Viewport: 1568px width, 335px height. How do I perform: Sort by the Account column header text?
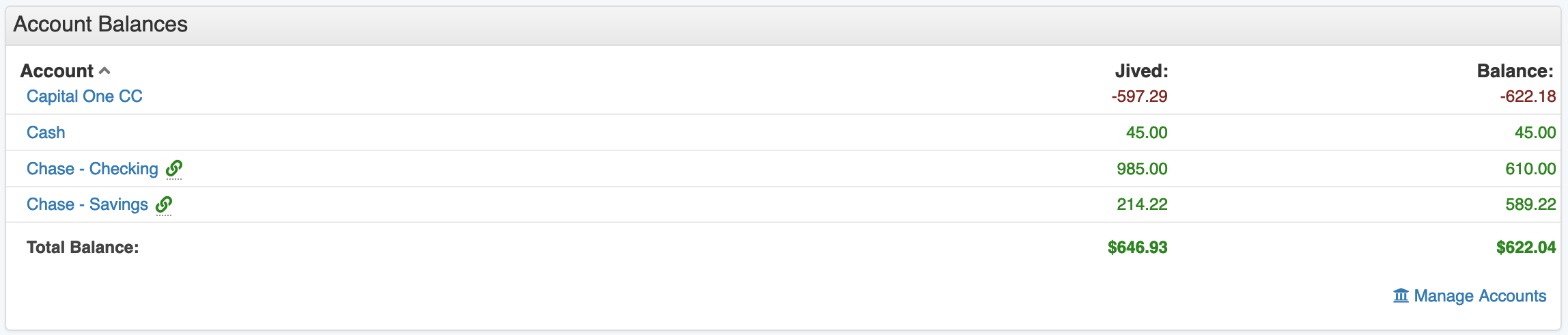tap(57, 71)
